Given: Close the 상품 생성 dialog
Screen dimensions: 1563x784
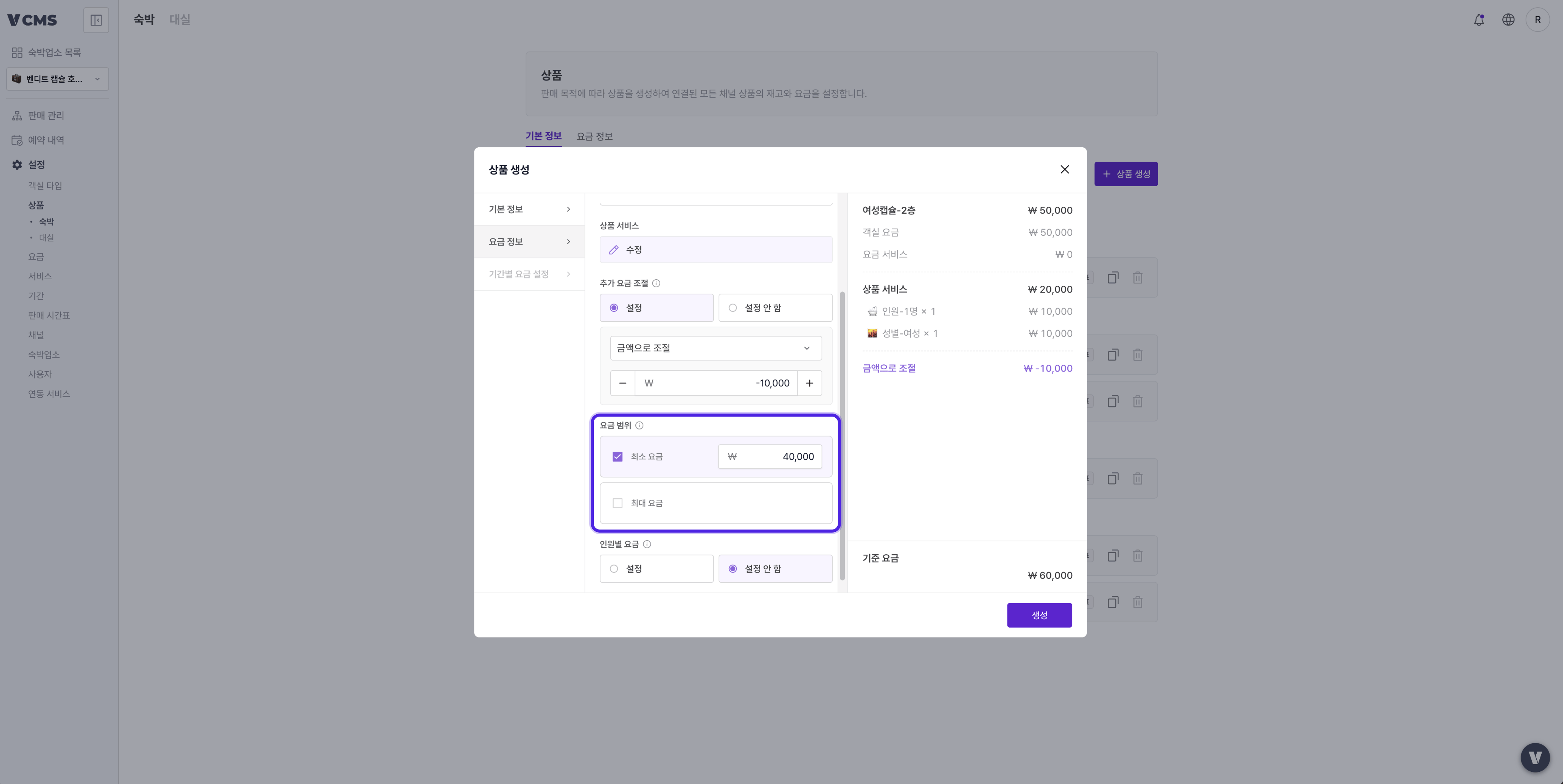Looking at the screenshot, I should 1064,169.
